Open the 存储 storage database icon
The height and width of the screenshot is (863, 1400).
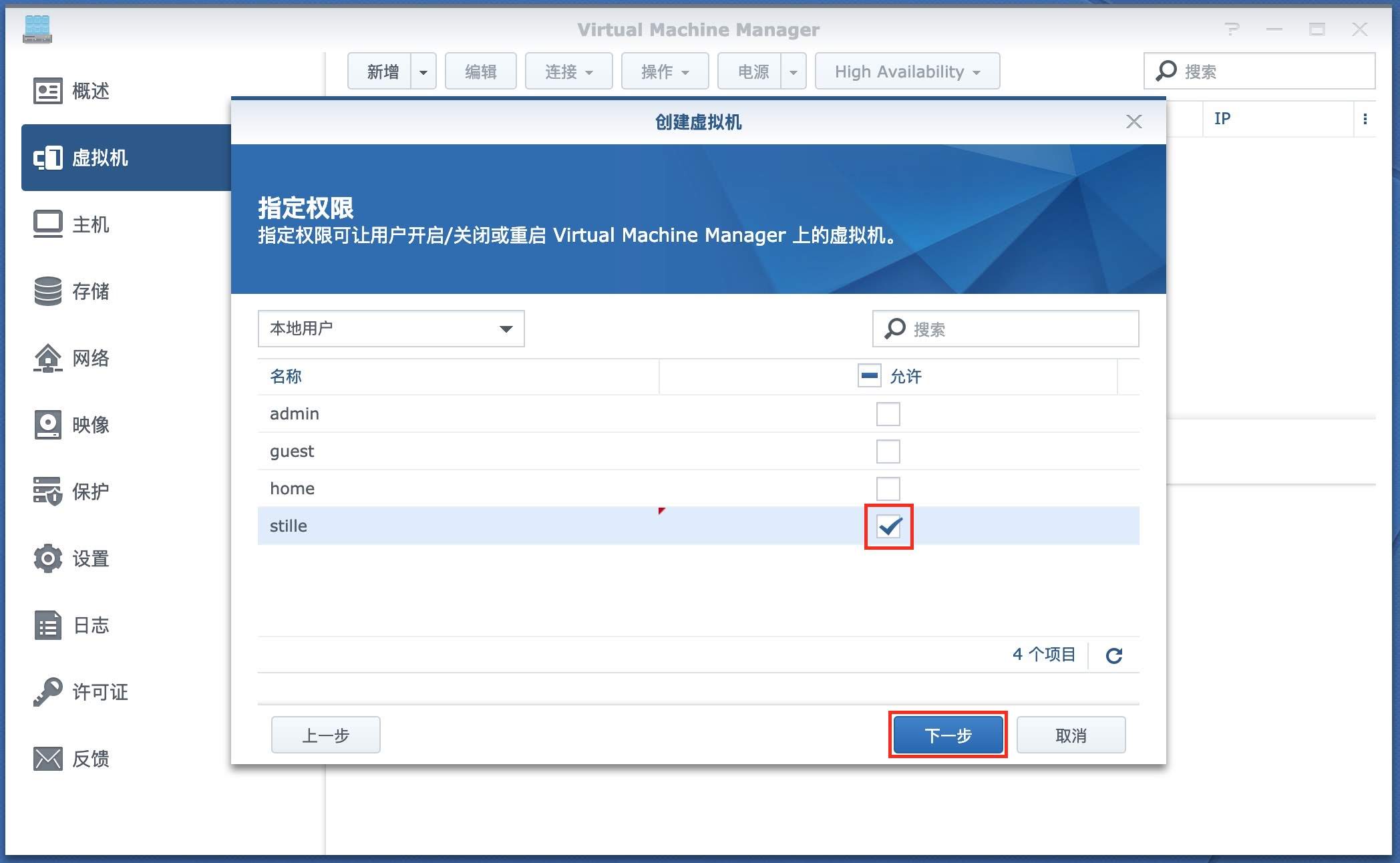coord(48,291)
